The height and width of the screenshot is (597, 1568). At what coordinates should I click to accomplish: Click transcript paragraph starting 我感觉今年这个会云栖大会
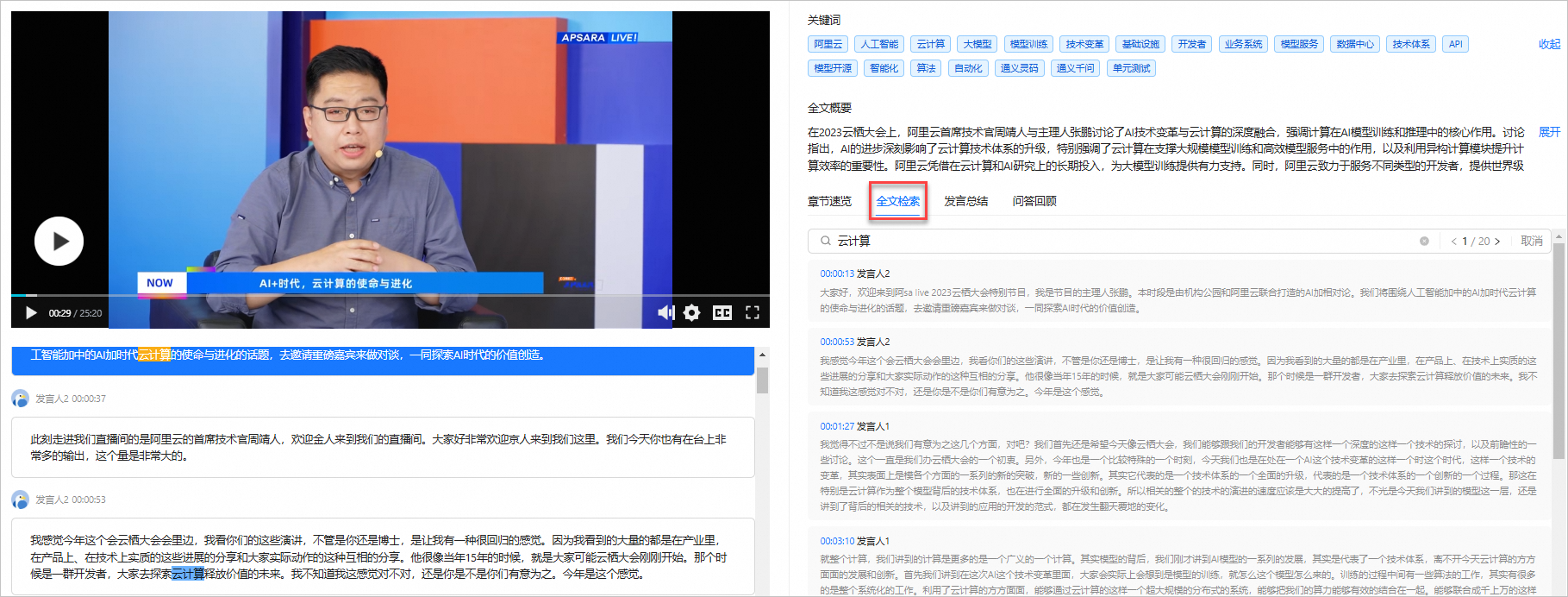(x=383, y=556)
